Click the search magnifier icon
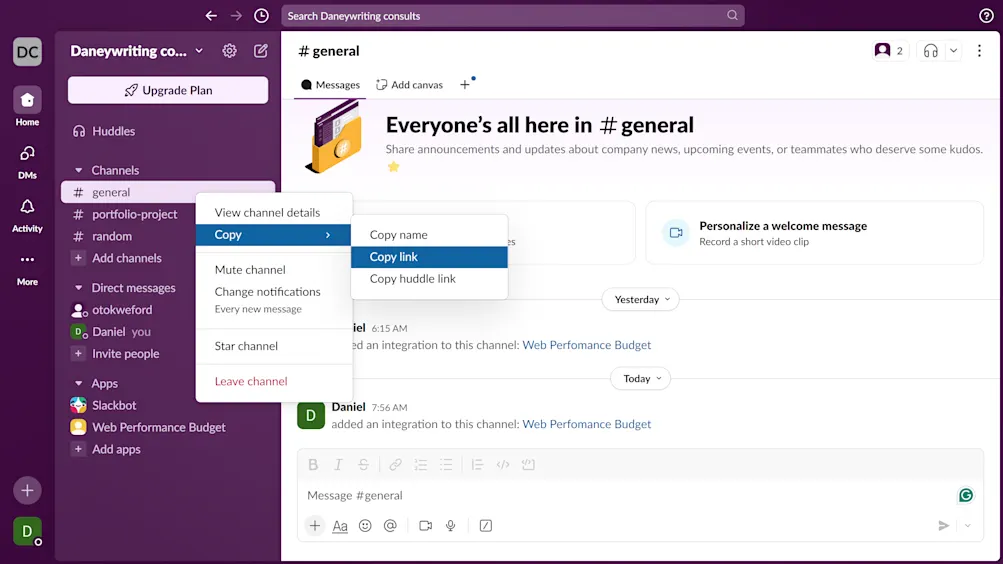This screenshot has height=564, width=1003. tap(732, 15)
